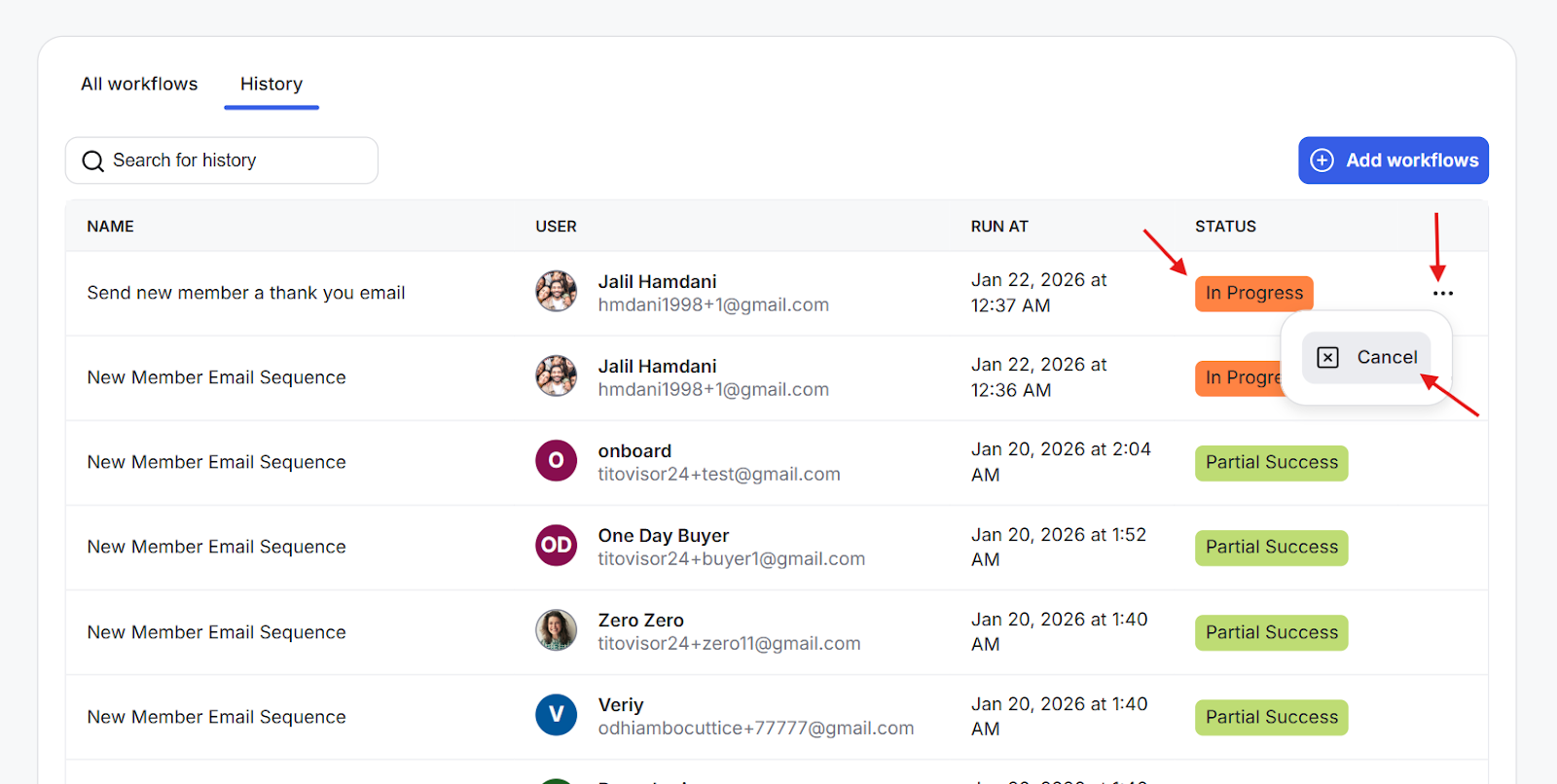The image size is (1557, 784).
Task: Focus the Search for history field
Action: [222, 160]
